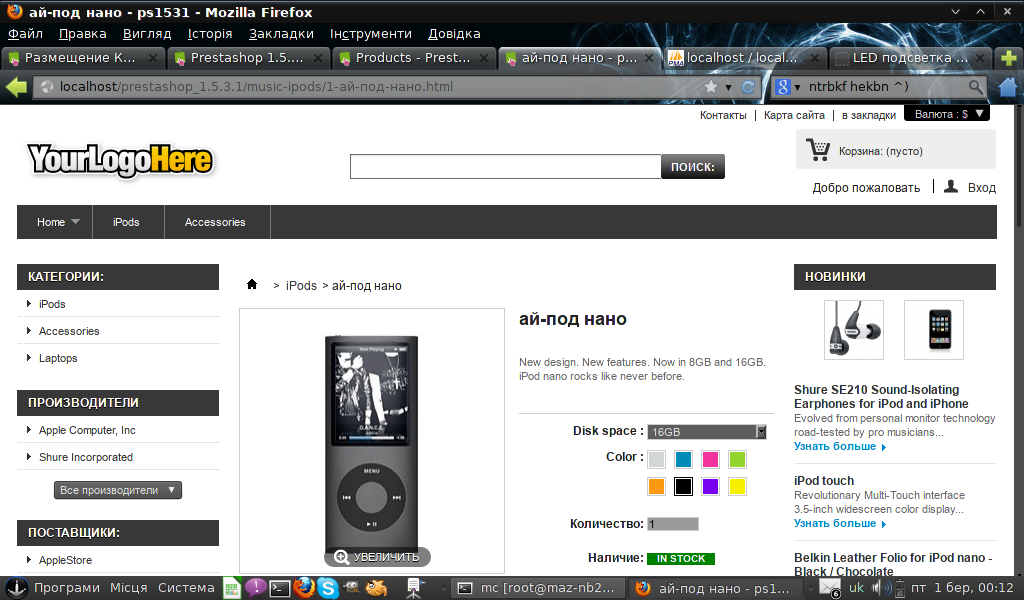
Task: Select the orange color swatch
Action: pyautogui.click(x=656, y=486)
